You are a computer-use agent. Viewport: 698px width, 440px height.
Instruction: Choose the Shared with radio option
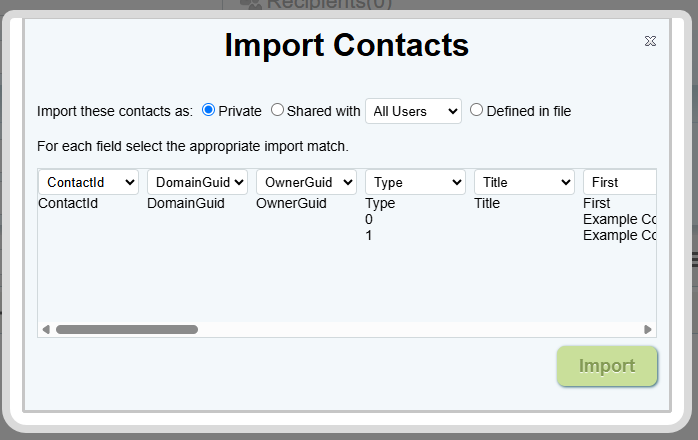tap(278, 110)
